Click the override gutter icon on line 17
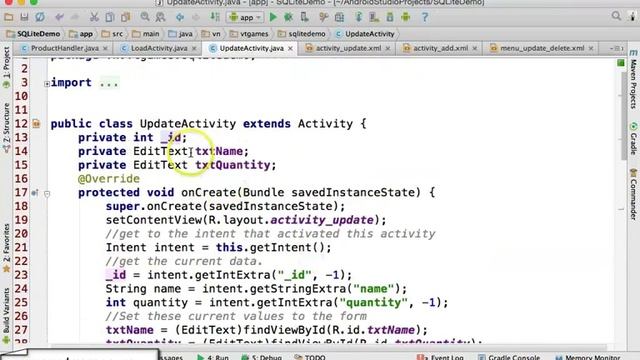Image resolution: width=640 pixels, height=360 pixels. click(x=35, y=193)
